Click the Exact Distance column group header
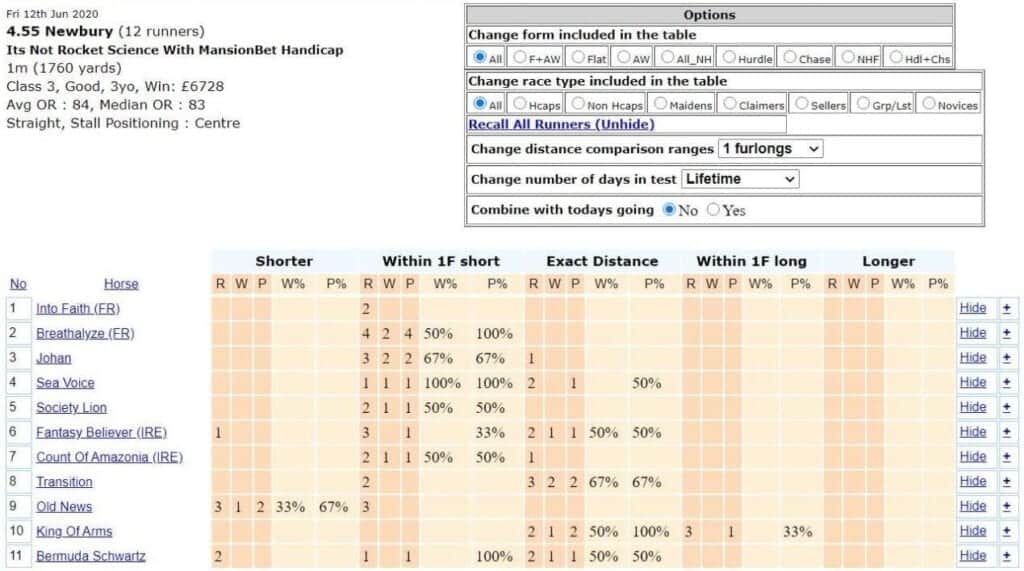The image size is (1024, 571). [602, 261]
